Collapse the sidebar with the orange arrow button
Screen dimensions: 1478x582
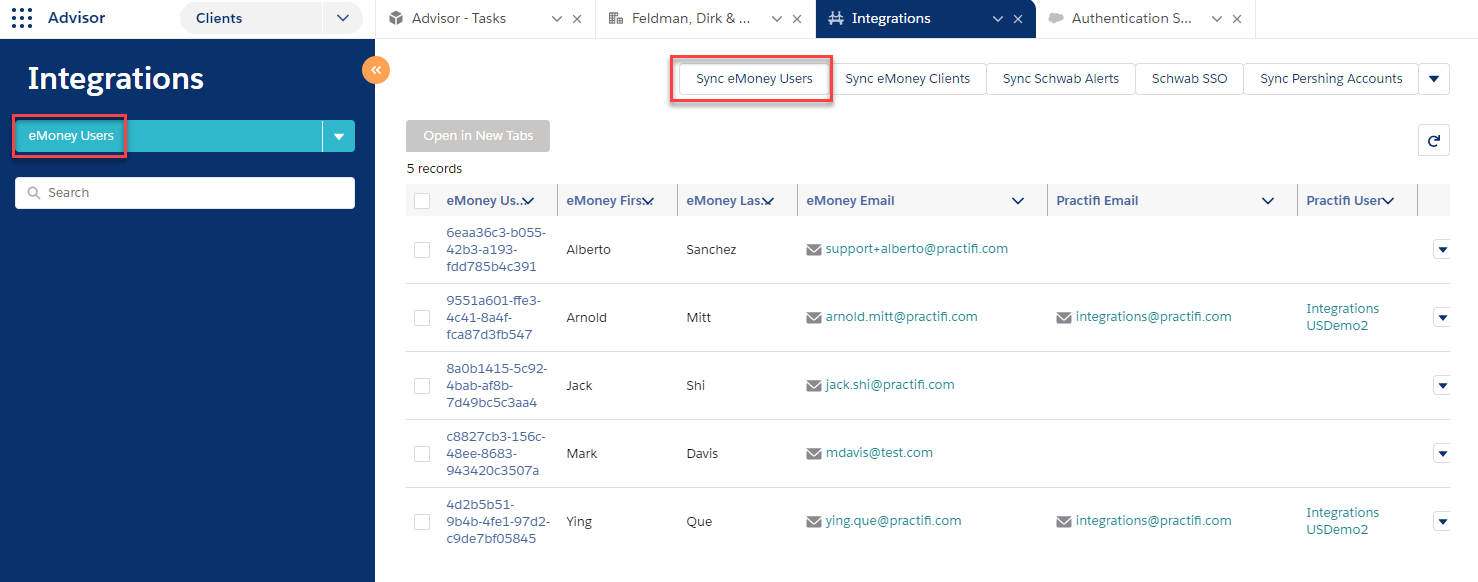376,69
